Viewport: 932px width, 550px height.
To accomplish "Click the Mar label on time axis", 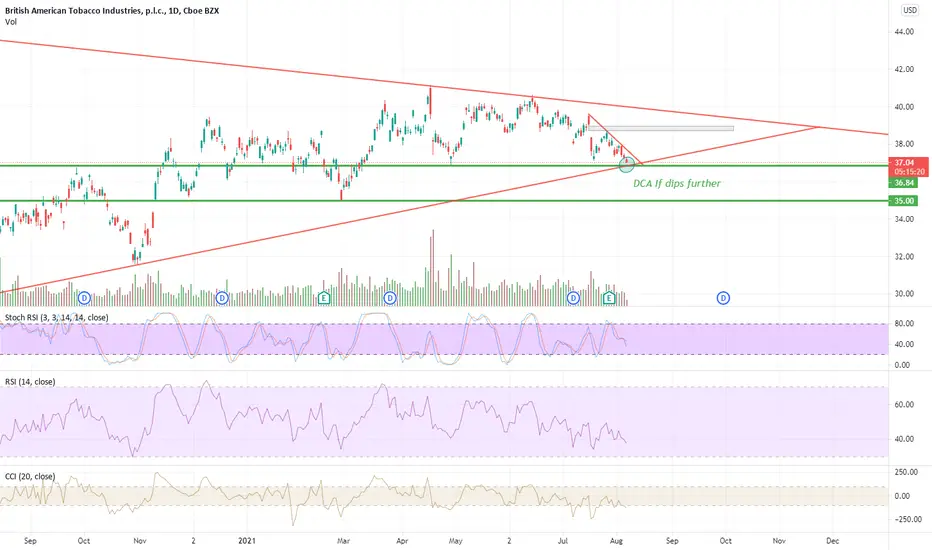I will pos(343,541).
